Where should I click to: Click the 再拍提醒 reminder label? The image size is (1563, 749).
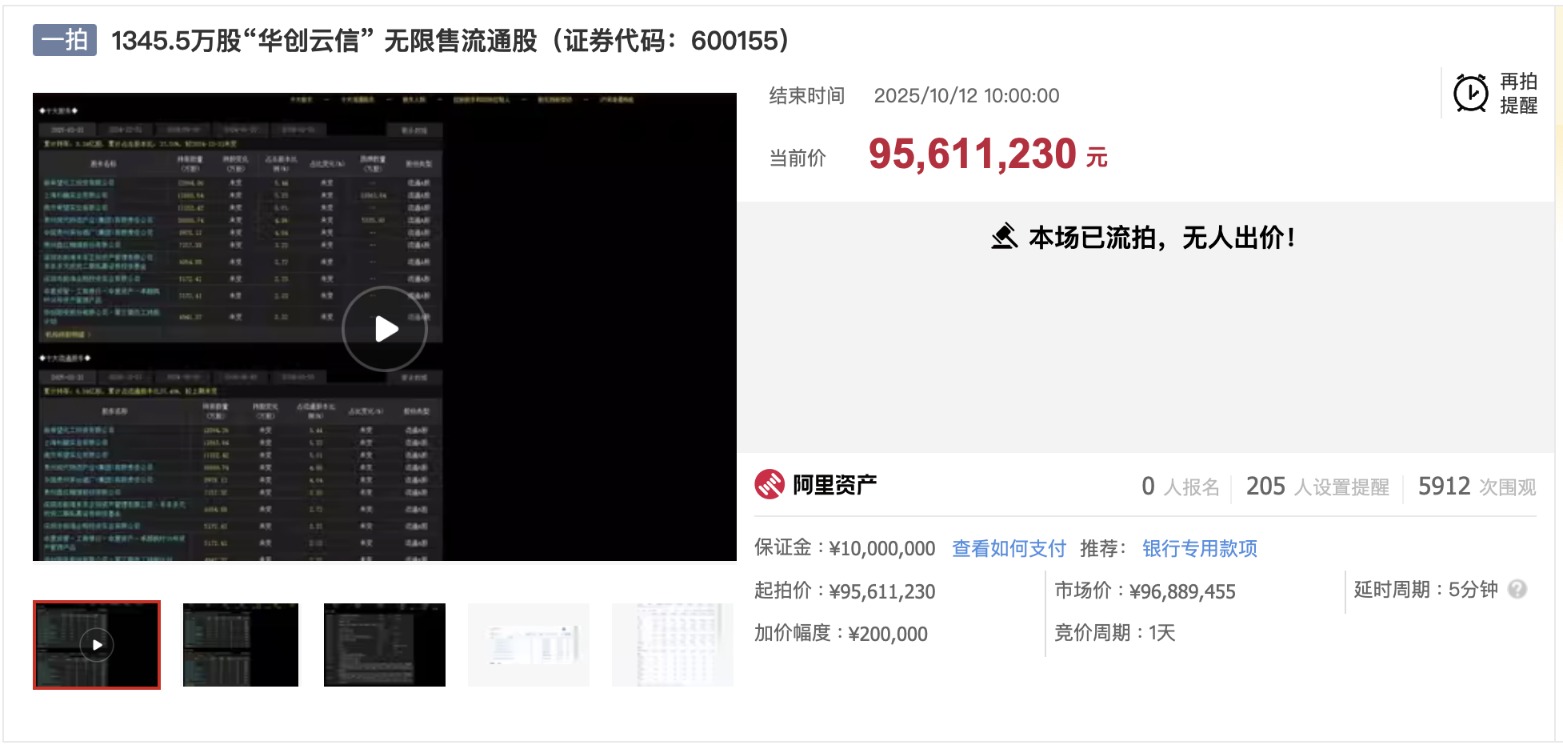(x=1518, y=93)
